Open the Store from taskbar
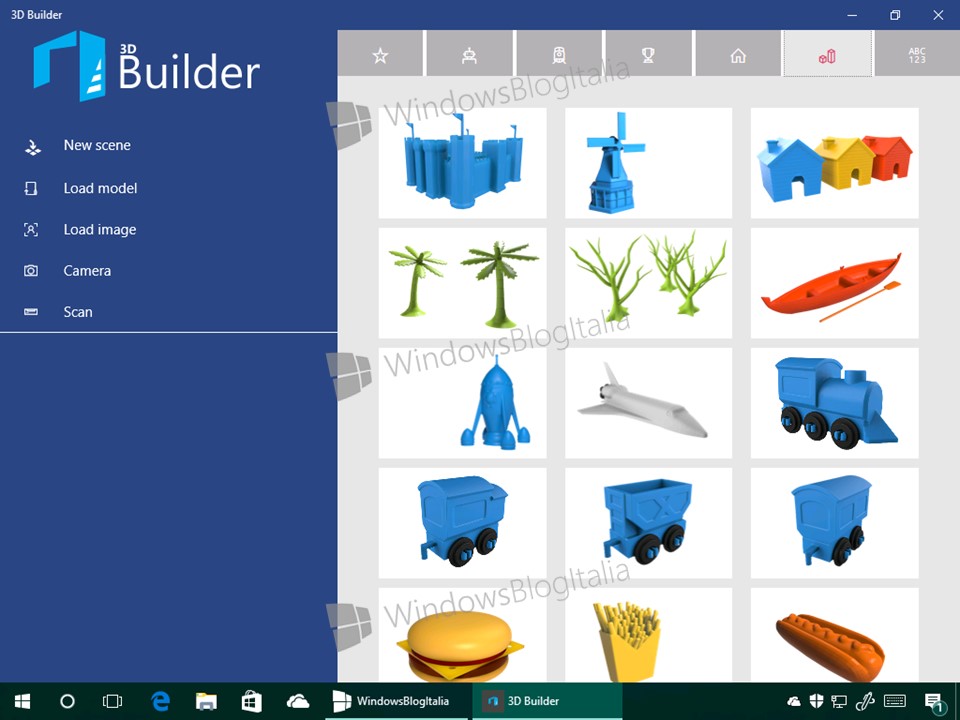The width and height of the screenshot is (960, 720). (x=252, y=701)
